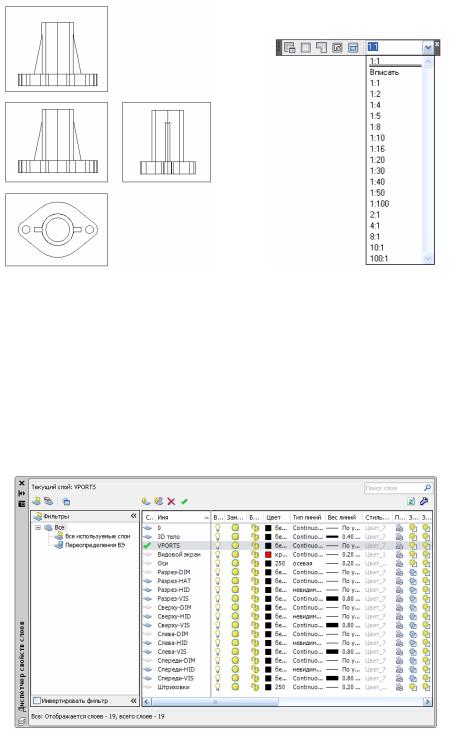Toggle the light bulb for layer Разрез-HAT
The height and width of the screenshot is (735, 451).
point(218,581)
